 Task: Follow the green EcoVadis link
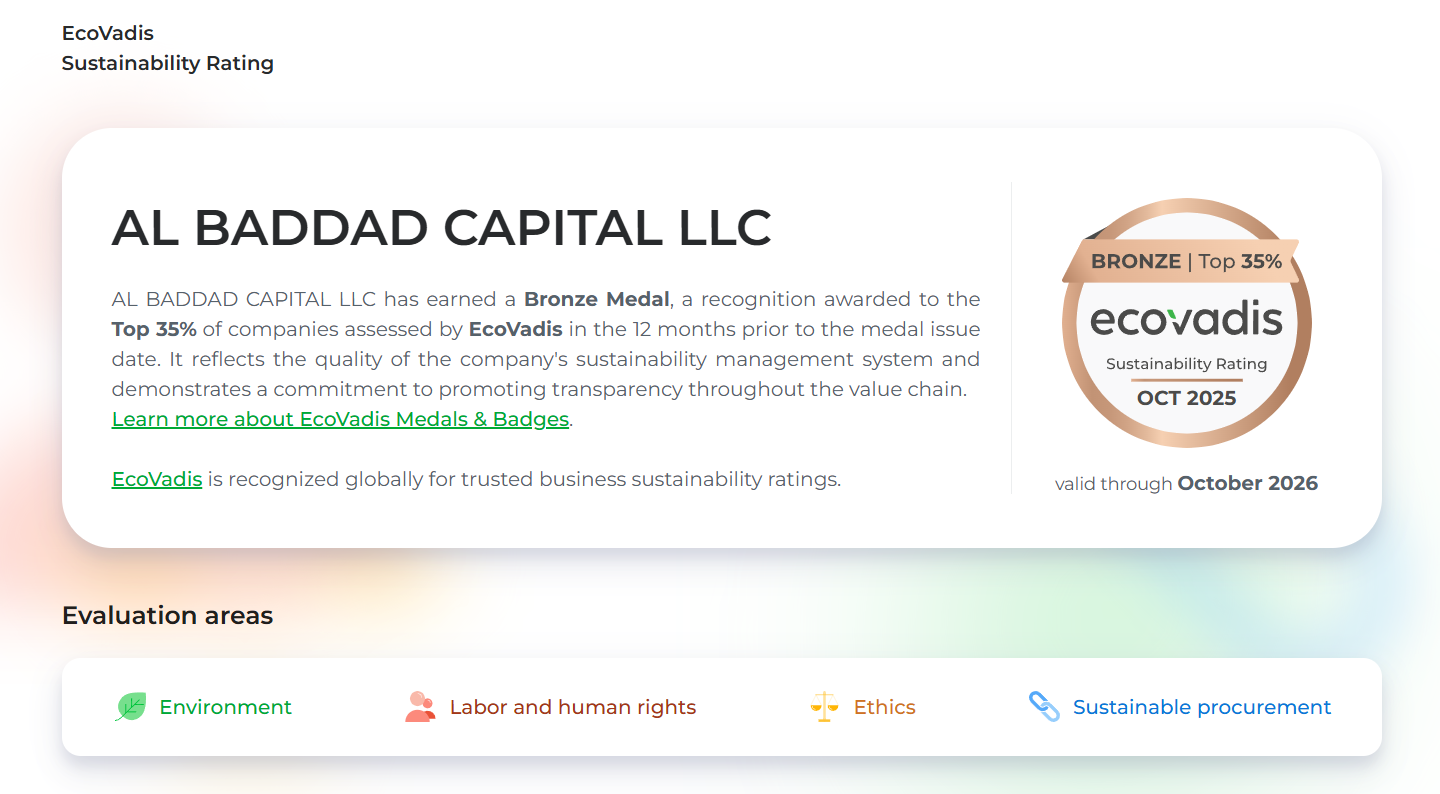point(157,479)
